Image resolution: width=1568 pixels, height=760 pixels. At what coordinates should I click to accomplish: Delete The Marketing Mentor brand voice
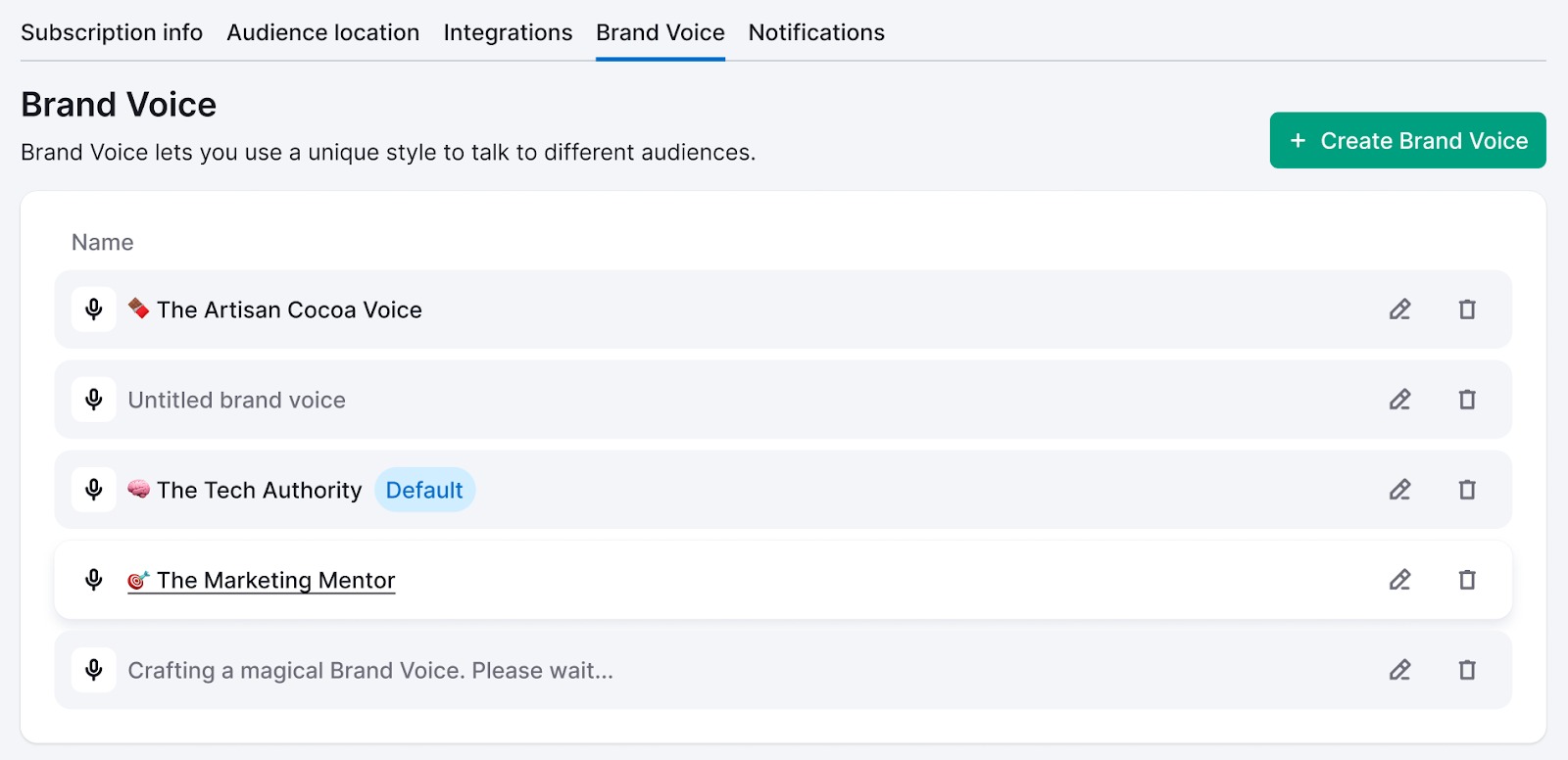[x=1466, y=580]
